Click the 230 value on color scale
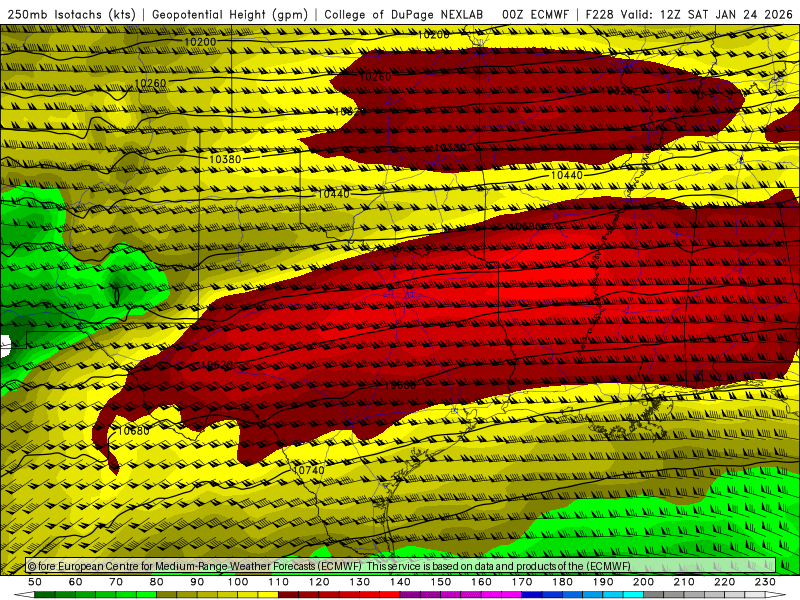 click(x=765, y=582)
